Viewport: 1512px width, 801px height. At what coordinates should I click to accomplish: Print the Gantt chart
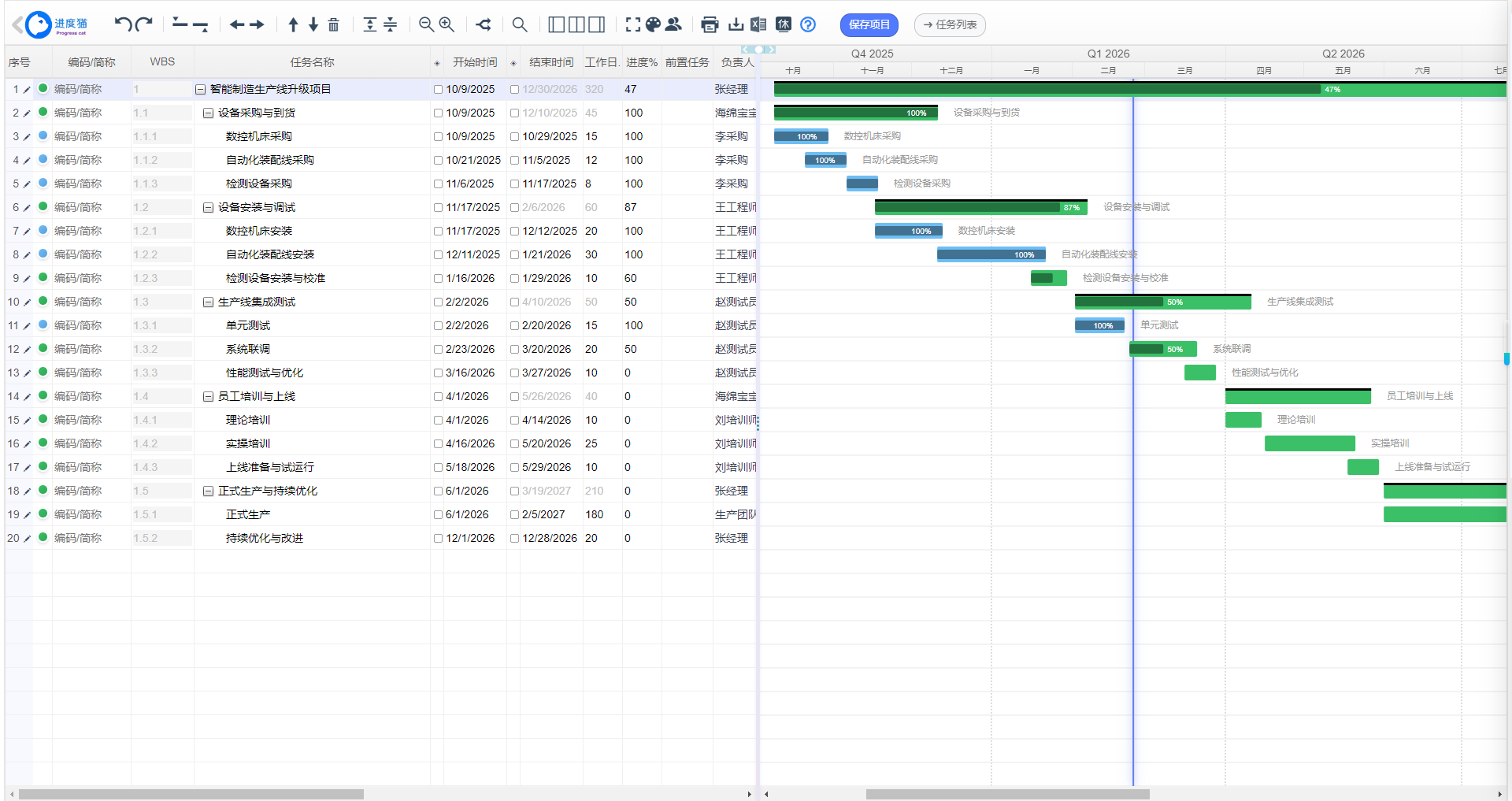pyautogui.click(x=710, y=24)
